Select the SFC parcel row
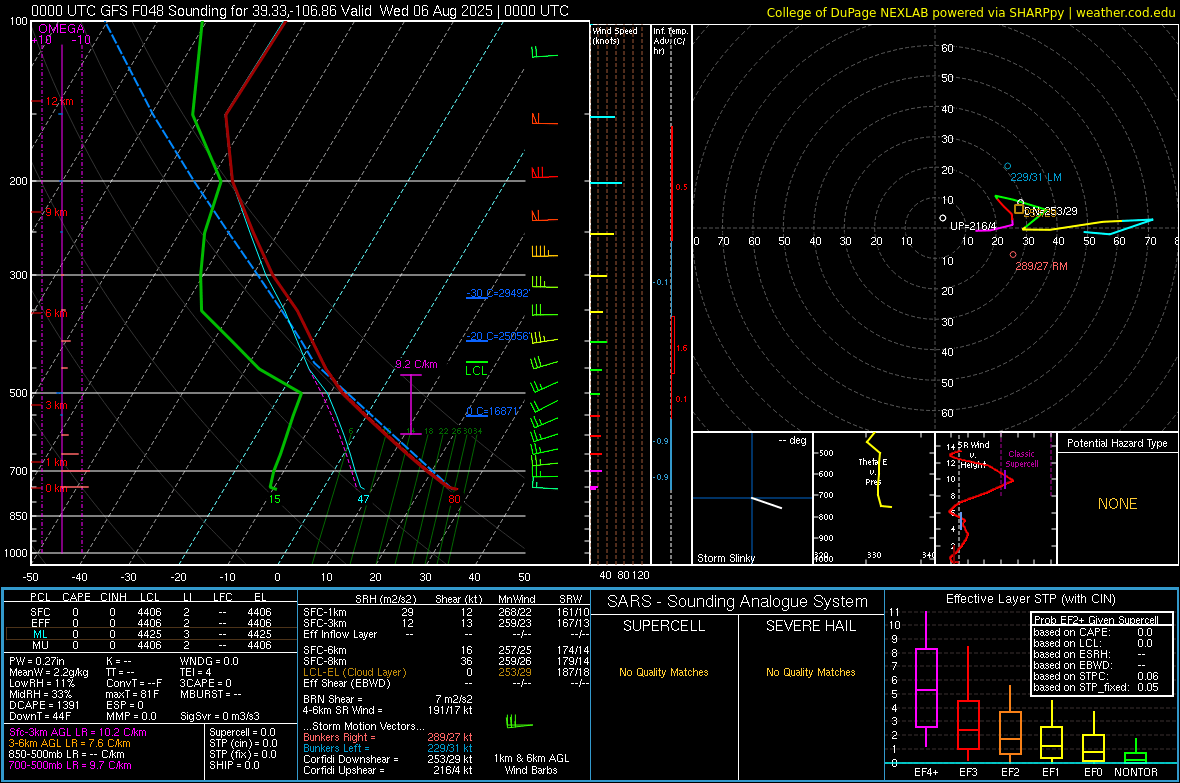Image resolution: width=1180 pixels, height=783 pixels. click(151, 613)
